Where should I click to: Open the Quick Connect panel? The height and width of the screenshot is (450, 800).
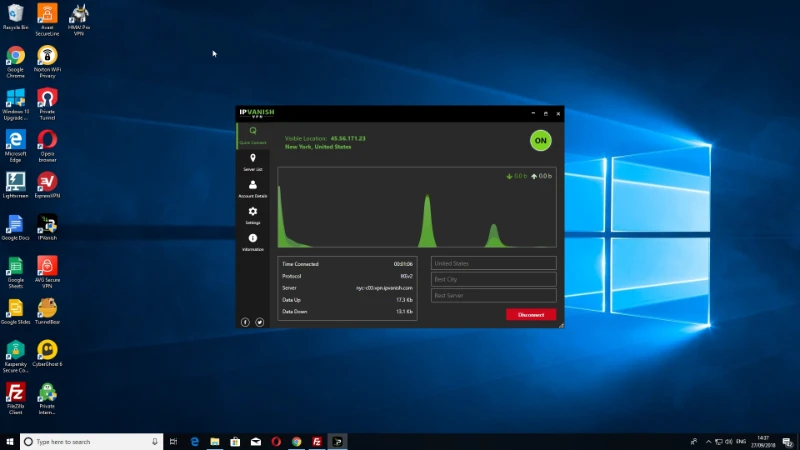coord(253,133)
